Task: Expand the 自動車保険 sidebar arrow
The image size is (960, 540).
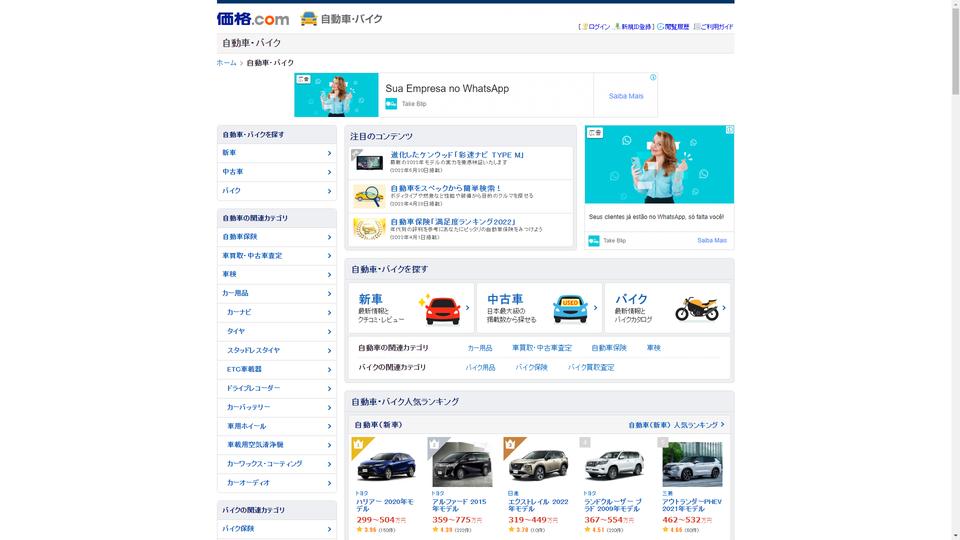Action: (329, 237)
